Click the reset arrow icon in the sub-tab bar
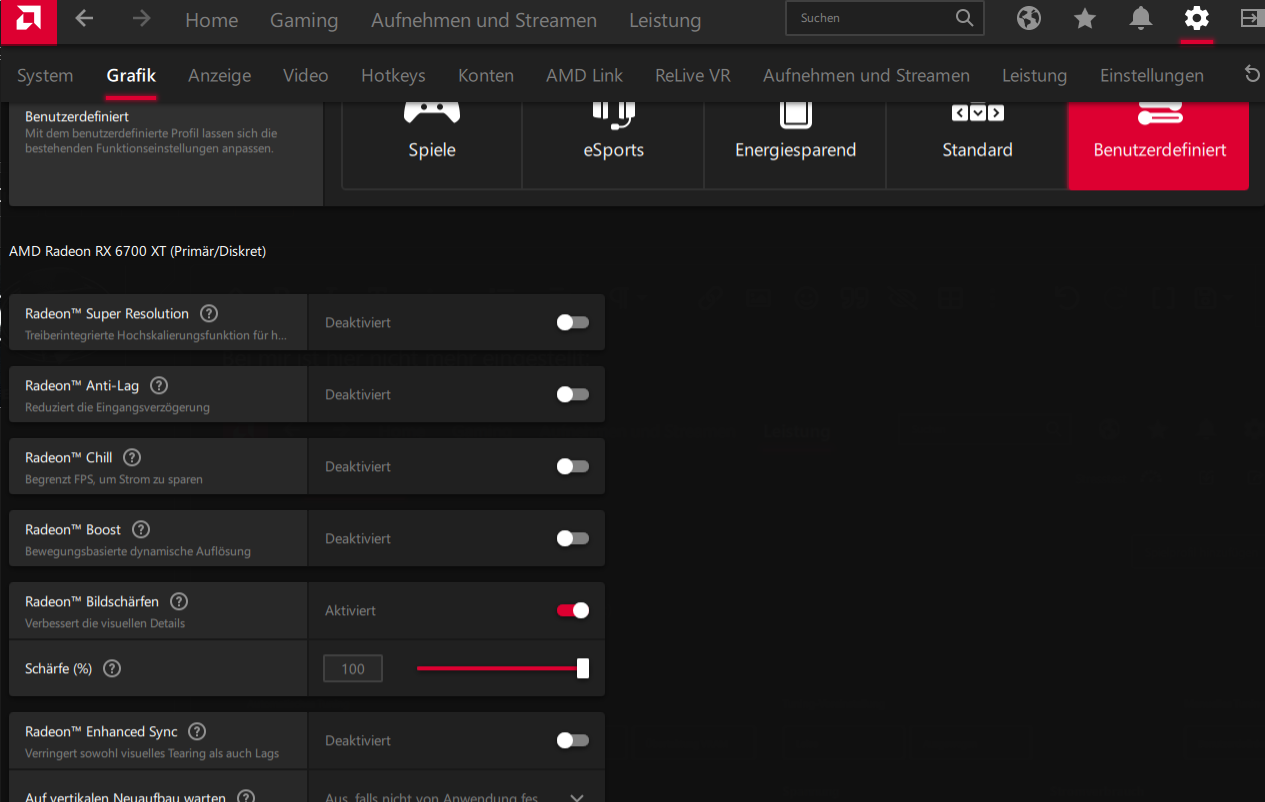 tap(1252, 74)
